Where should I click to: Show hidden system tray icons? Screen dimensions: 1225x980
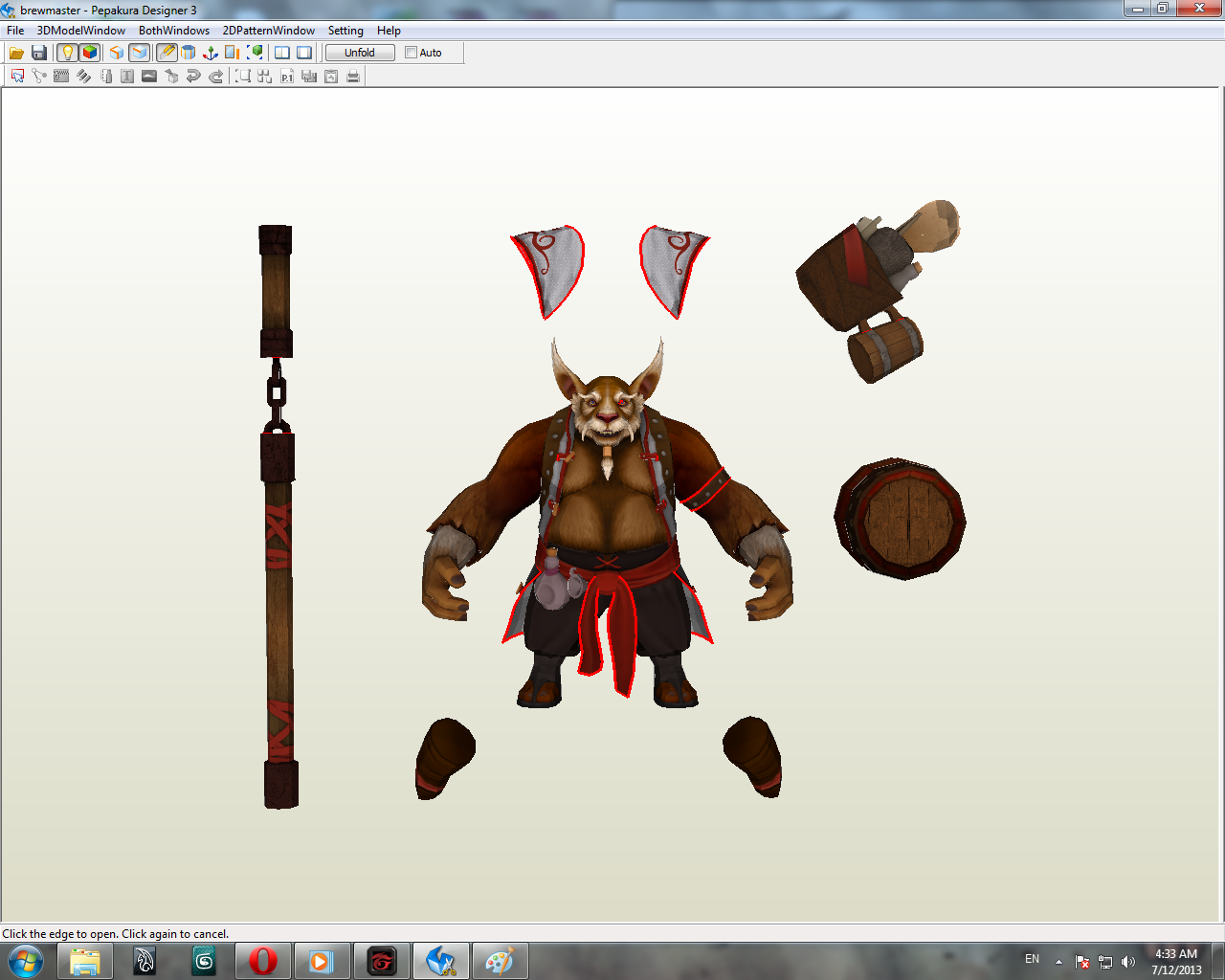coord(1058,961)
